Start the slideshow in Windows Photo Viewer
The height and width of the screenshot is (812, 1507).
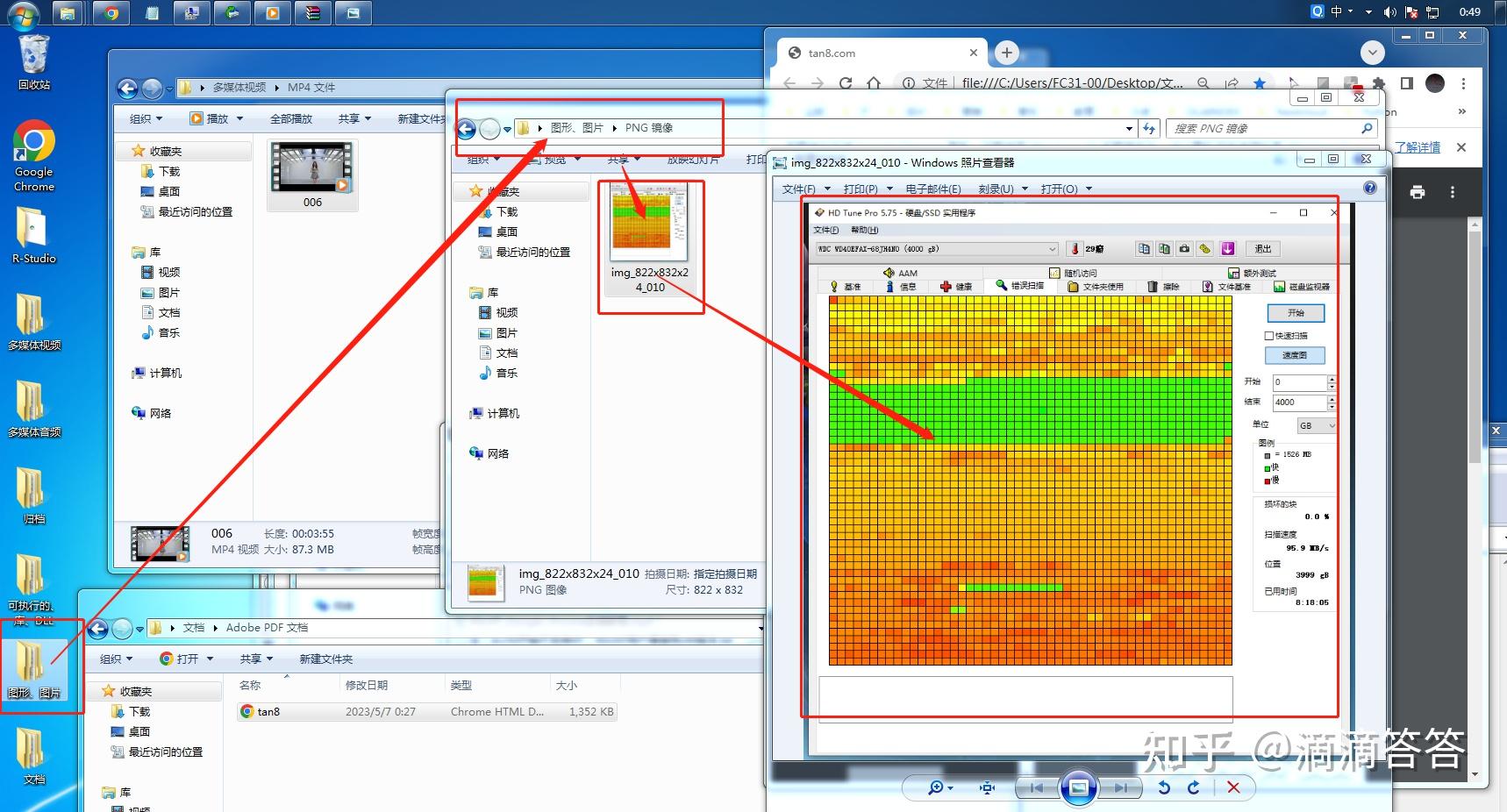pos(1079,787)
